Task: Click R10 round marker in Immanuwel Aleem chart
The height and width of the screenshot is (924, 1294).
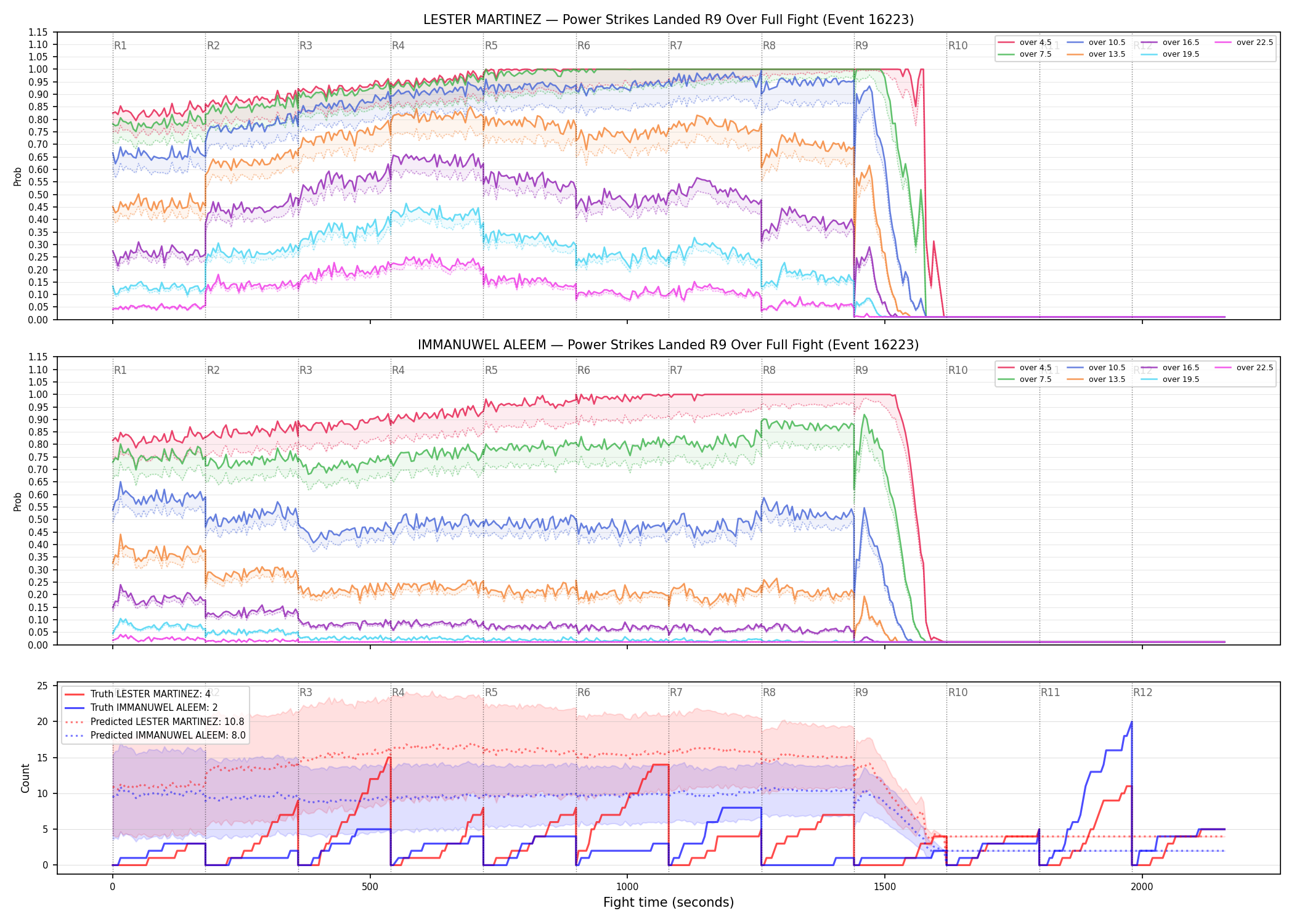Action: (958, 370)
